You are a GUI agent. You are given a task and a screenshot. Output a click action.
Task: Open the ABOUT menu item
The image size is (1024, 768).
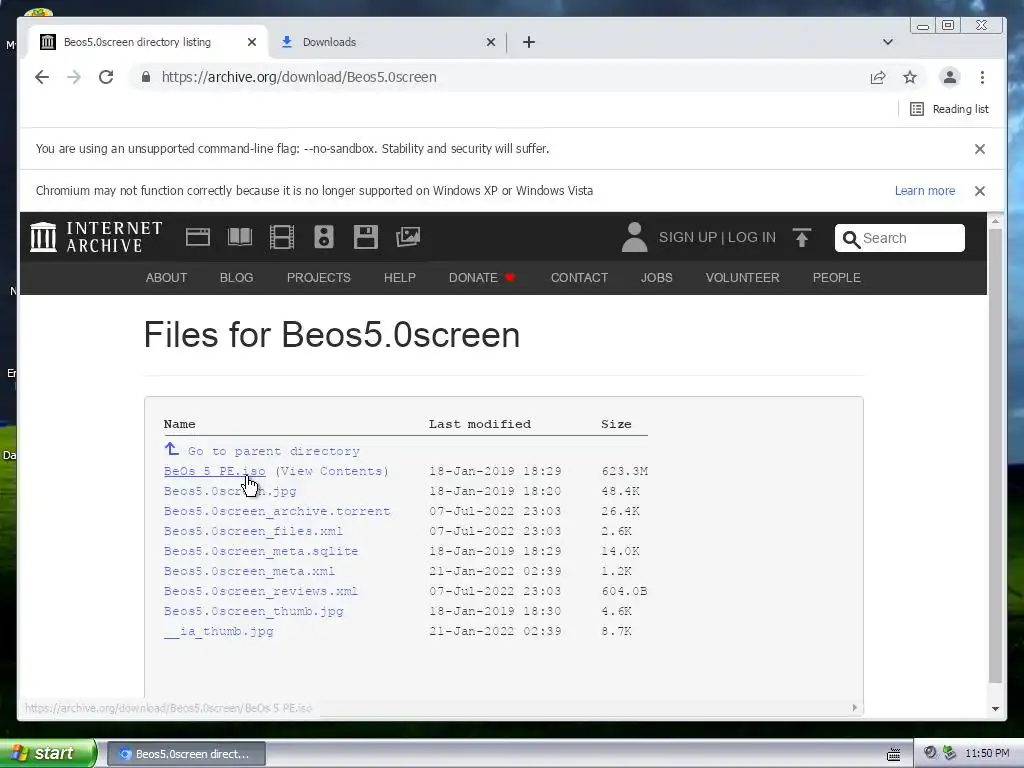point(167,278)
